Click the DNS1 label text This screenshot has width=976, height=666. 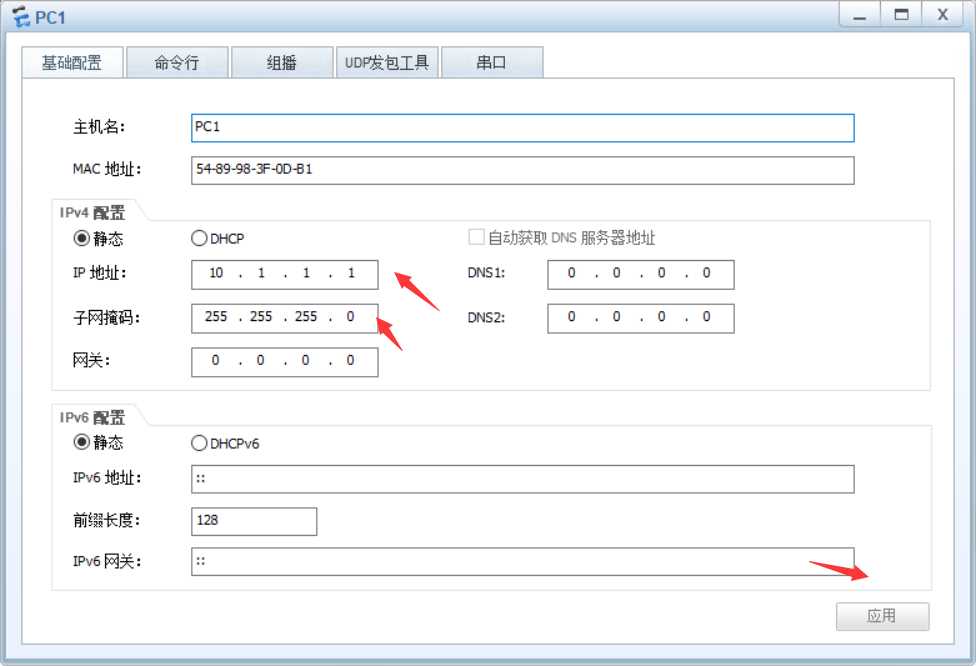tap(486, 273)
